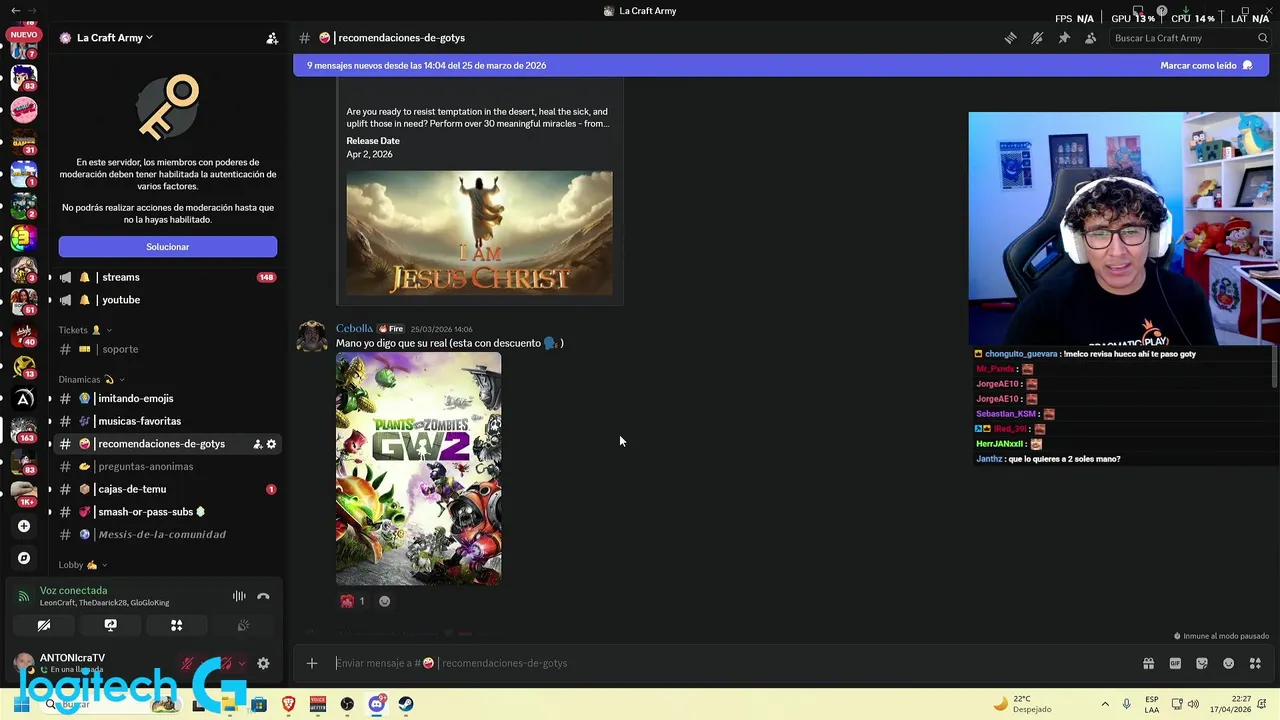
Task: Open the Threads icon in channel header
Action: pos(1011,38)
